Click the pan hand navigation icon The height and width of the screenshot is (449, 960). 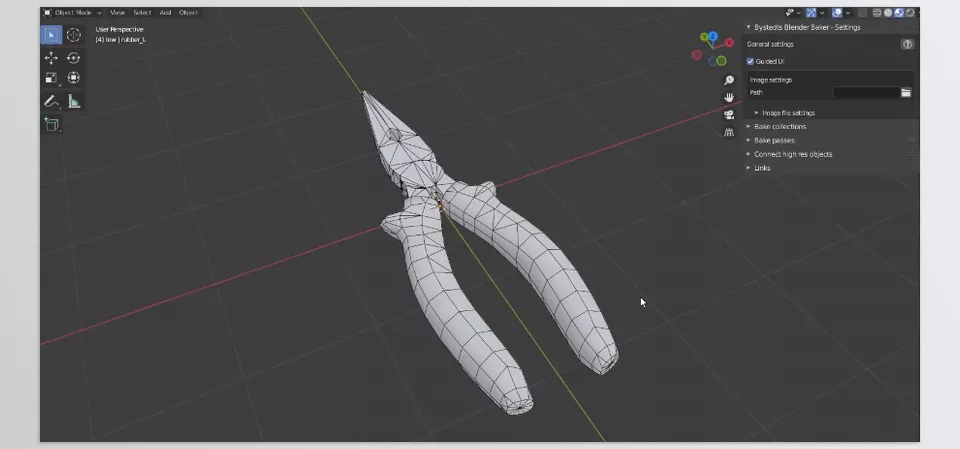pyautogui.click(x=729, y=97)
